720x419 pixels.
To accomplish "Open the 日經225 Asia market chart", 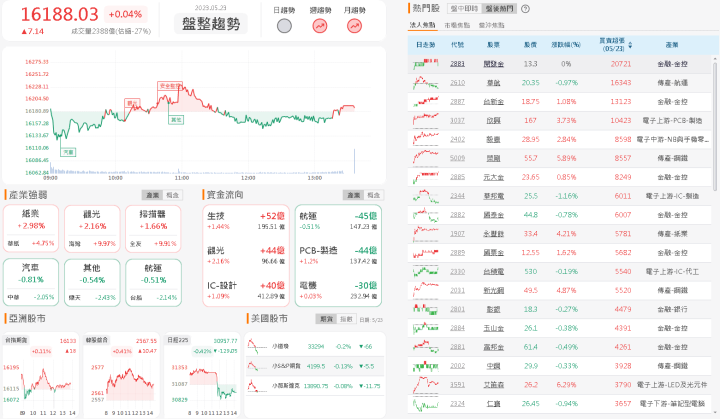I will click(202, 375).
